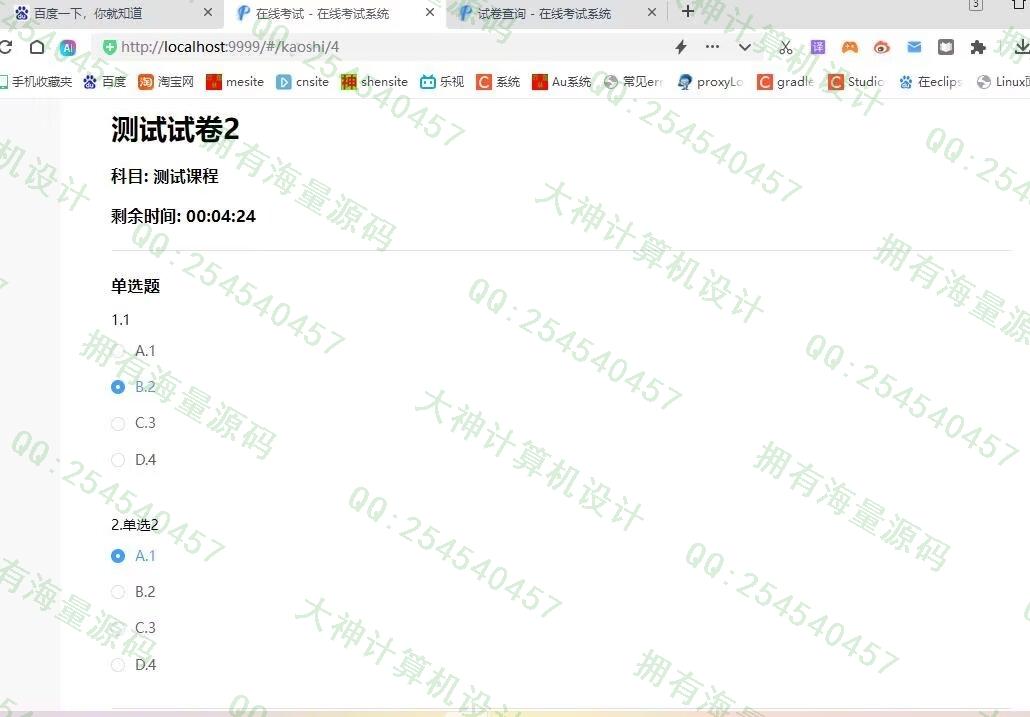Open the Weibo extension icon
Viewport: 1030px width, 717px height.
882,47
